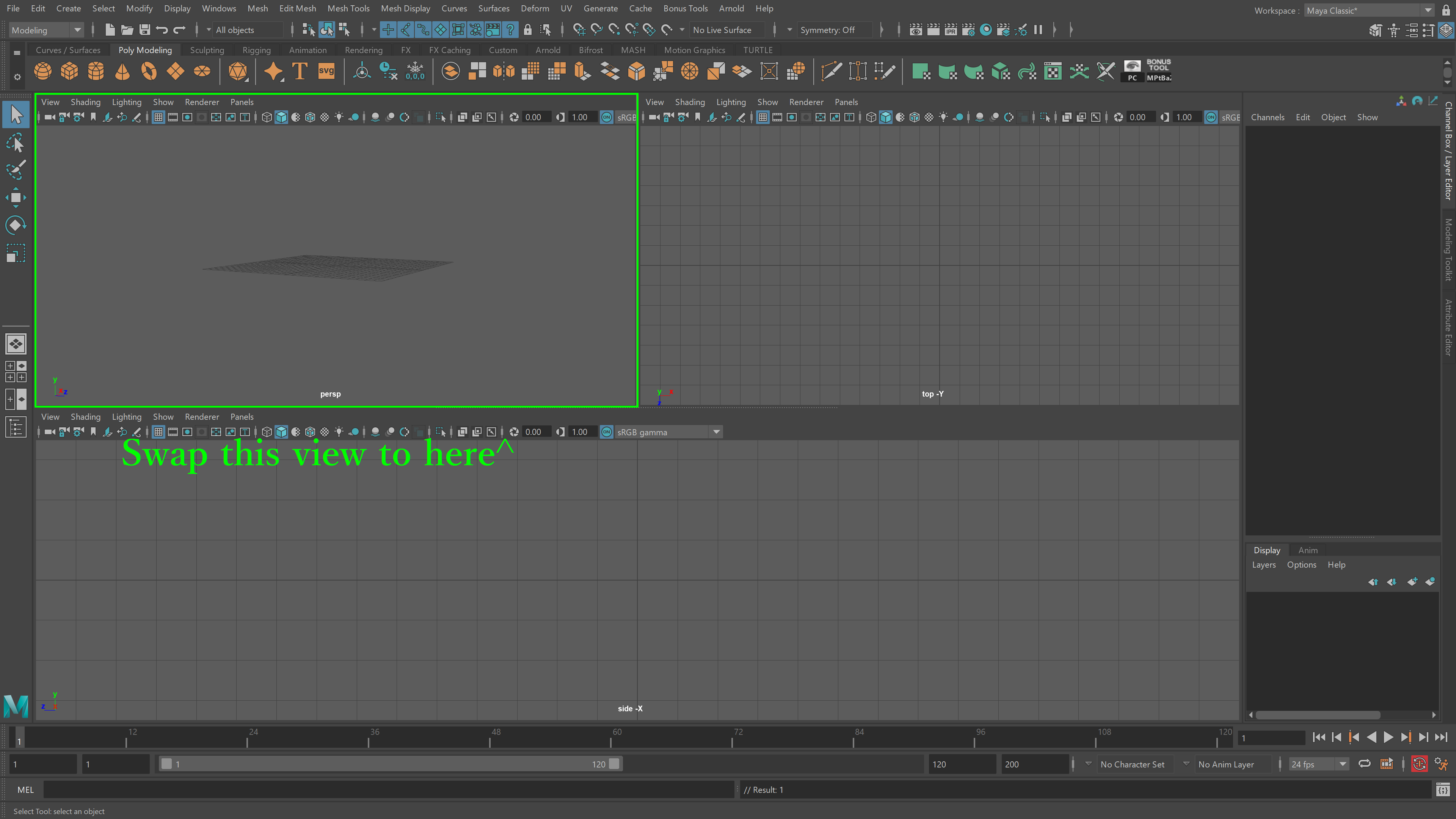Toggle sRGB gamma color display
The width and height of the screenshot is (1456, 819).
(x=606, y=432)
